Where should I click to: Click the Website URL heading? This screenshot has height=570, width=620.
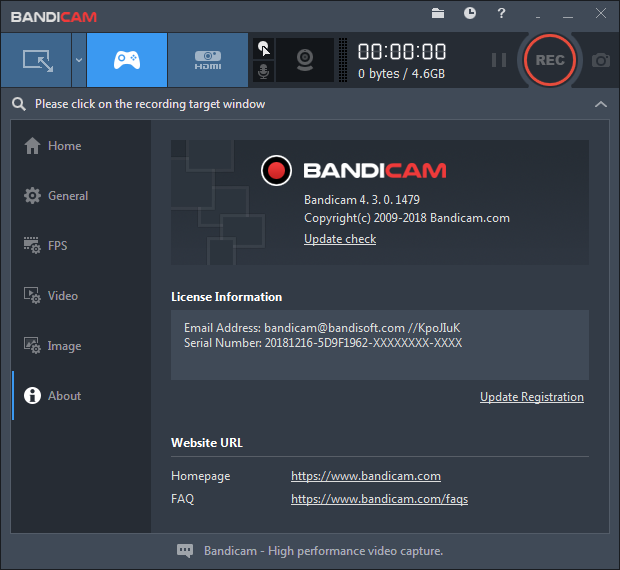tap(207, 443)
